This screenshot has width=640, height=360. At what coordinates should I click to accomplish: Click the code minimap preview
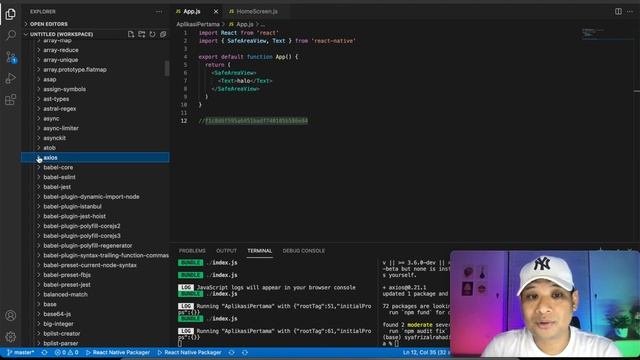coord(607,33)
